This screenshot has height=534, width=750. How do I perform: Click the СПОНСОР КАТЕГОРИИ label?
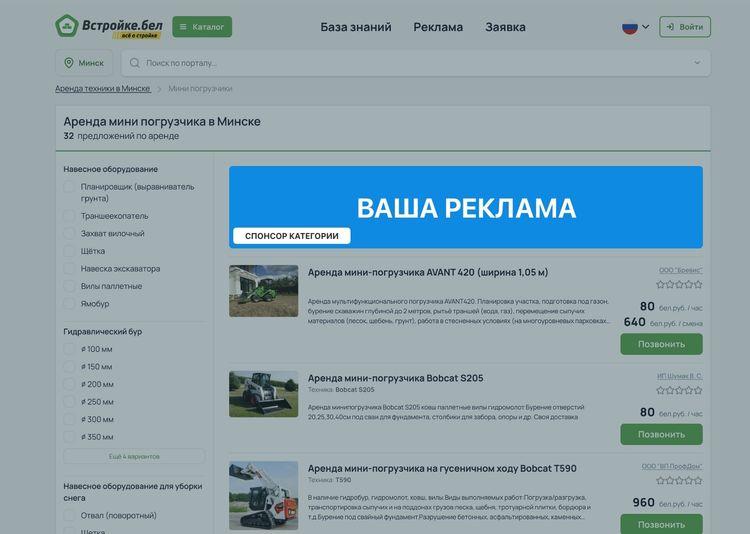click(x=292, y=236)
